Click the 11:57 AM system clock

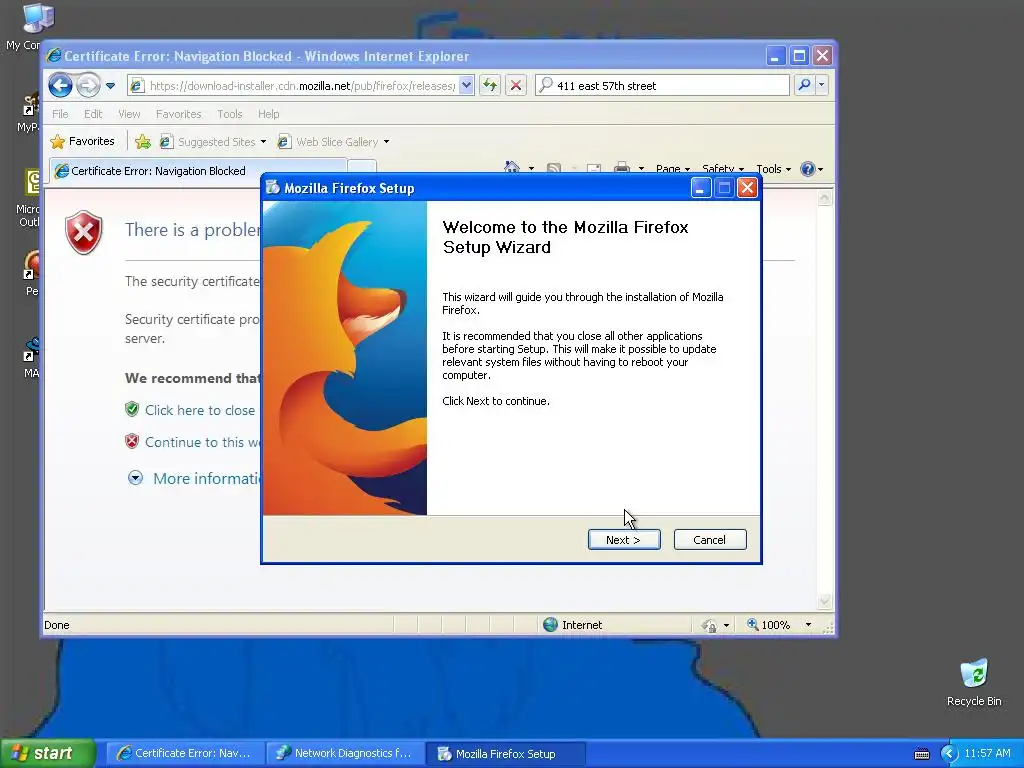987,753
